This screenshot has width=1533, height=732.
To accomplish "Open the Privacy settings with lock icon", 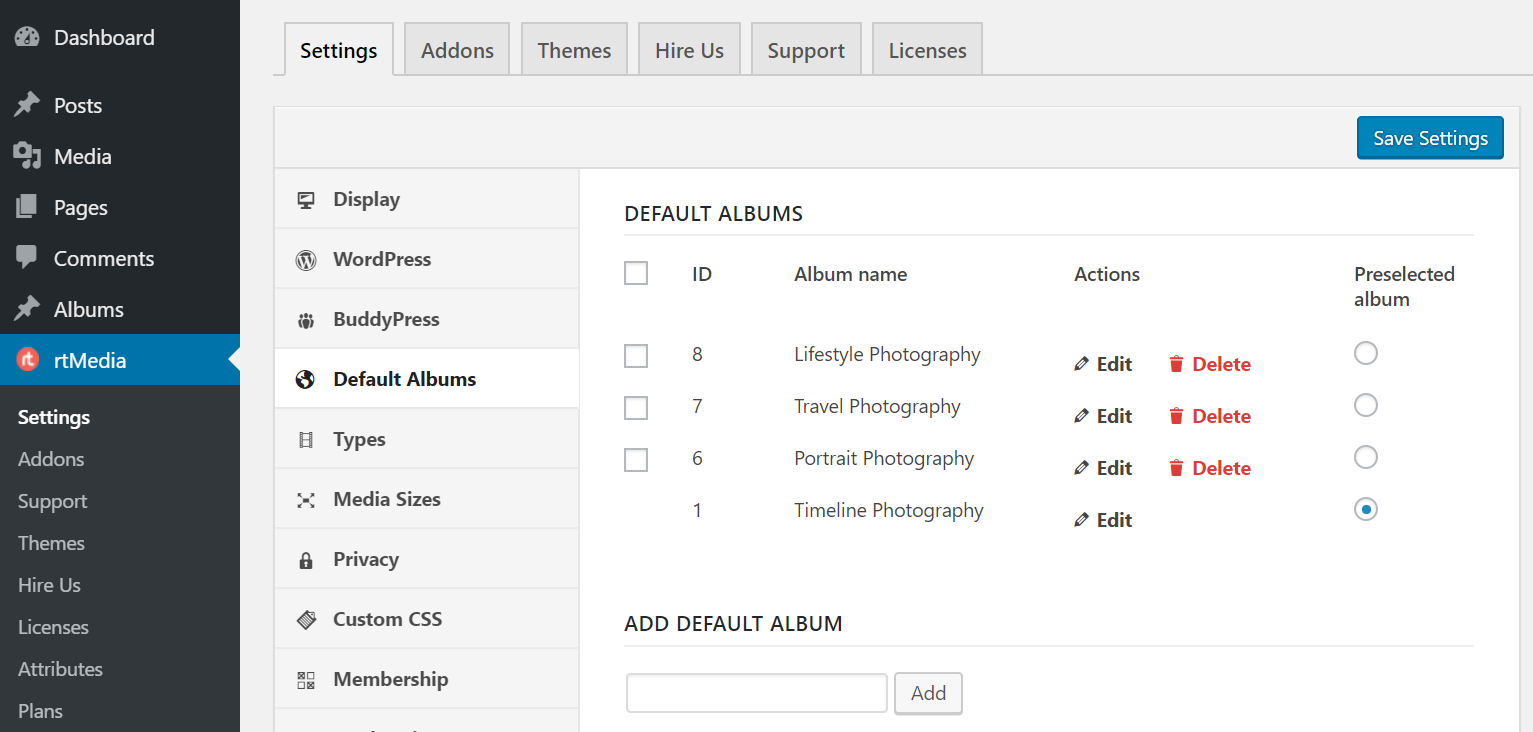I will pyautogui.click(x=305, y=559).
